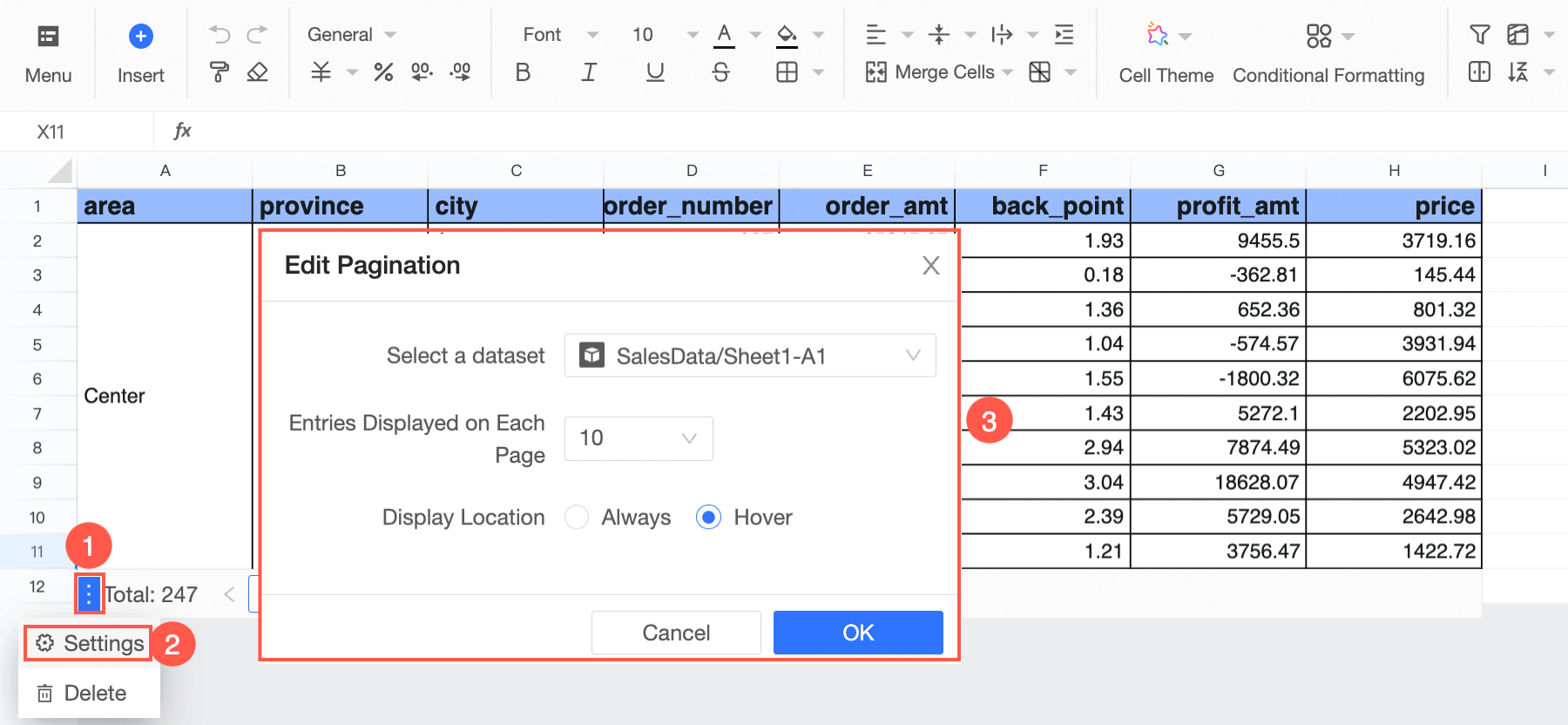Increase decimal places icon
This screenshot has width=1568, height=725.
click(460, 71)
